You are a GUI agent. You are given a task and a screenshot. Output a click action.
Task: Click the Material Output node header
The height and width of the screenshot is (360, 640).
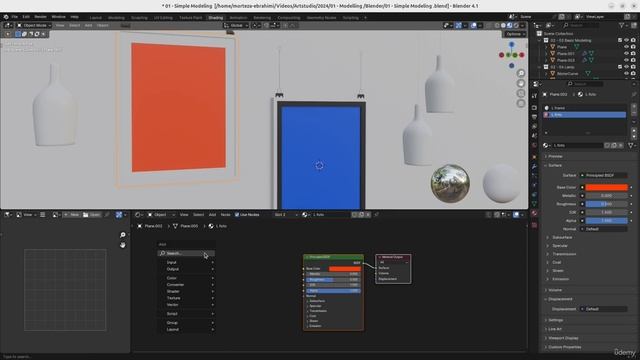[x=393, y=257]
